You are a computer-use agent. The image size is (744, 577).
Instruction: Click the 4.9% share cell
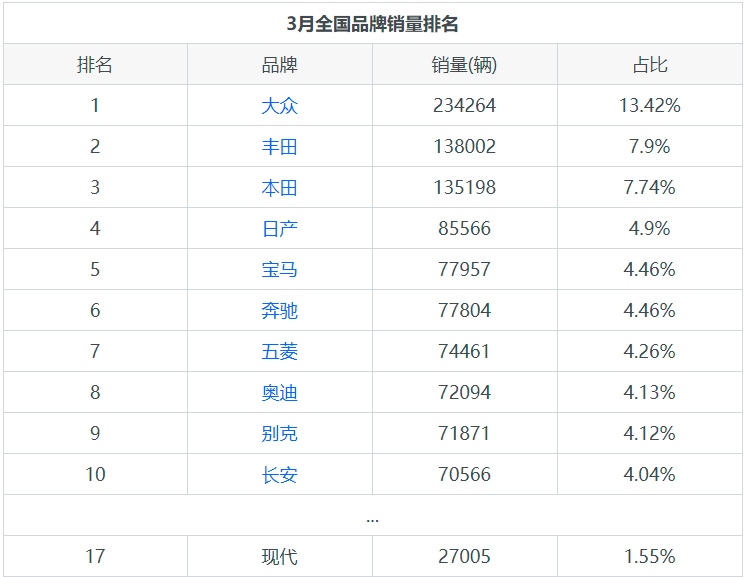[x=650, y=229]
